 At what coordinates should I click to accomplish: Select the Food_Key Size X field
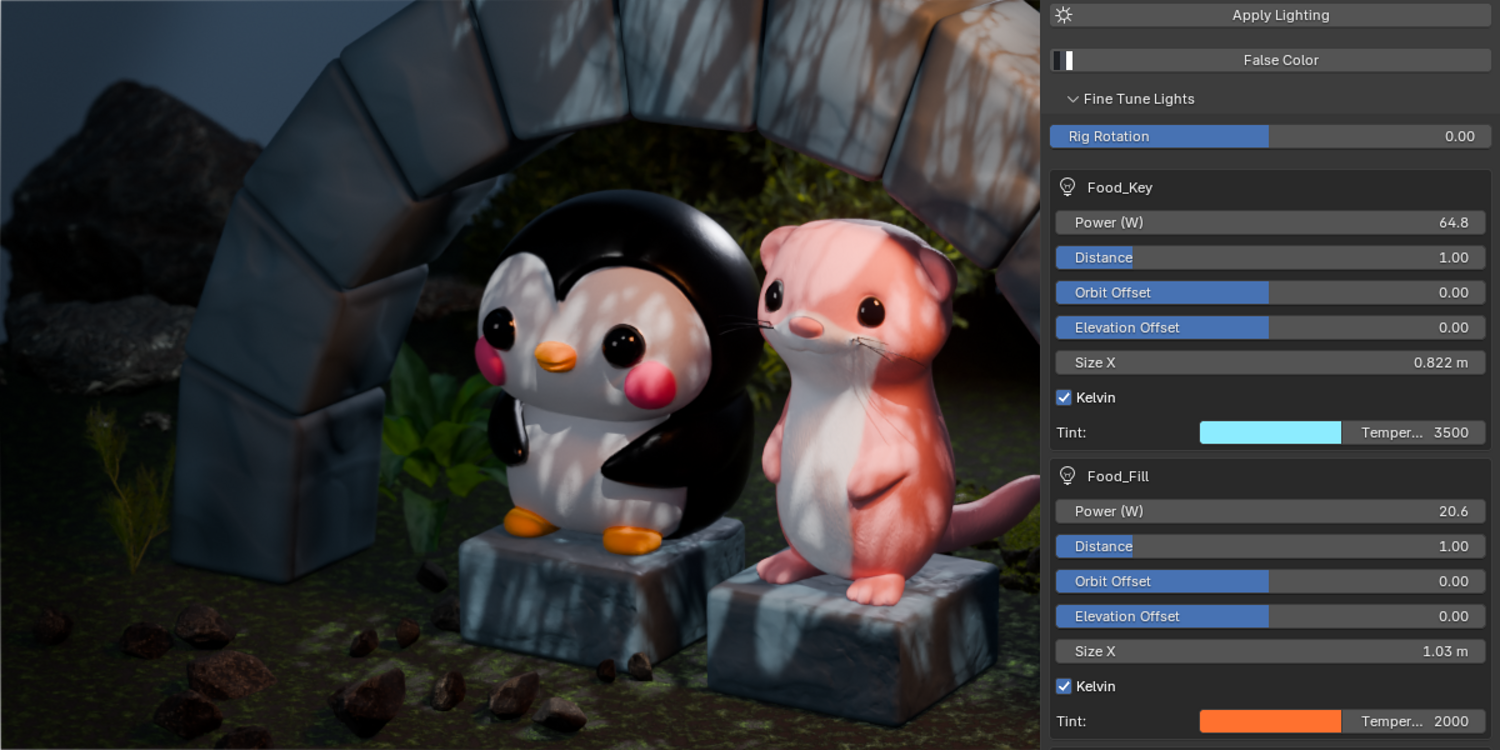1270,362
